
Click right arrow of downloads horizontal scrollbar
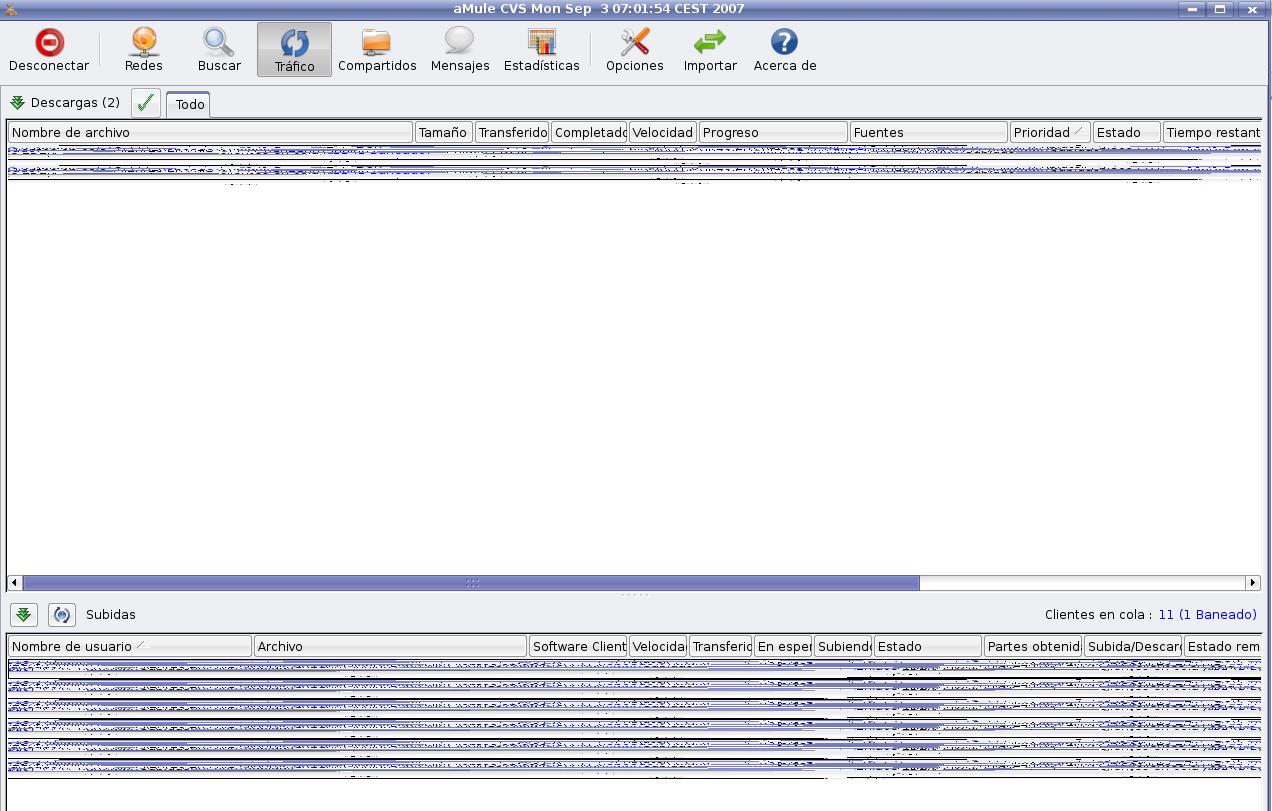[x=1252, y=582]
